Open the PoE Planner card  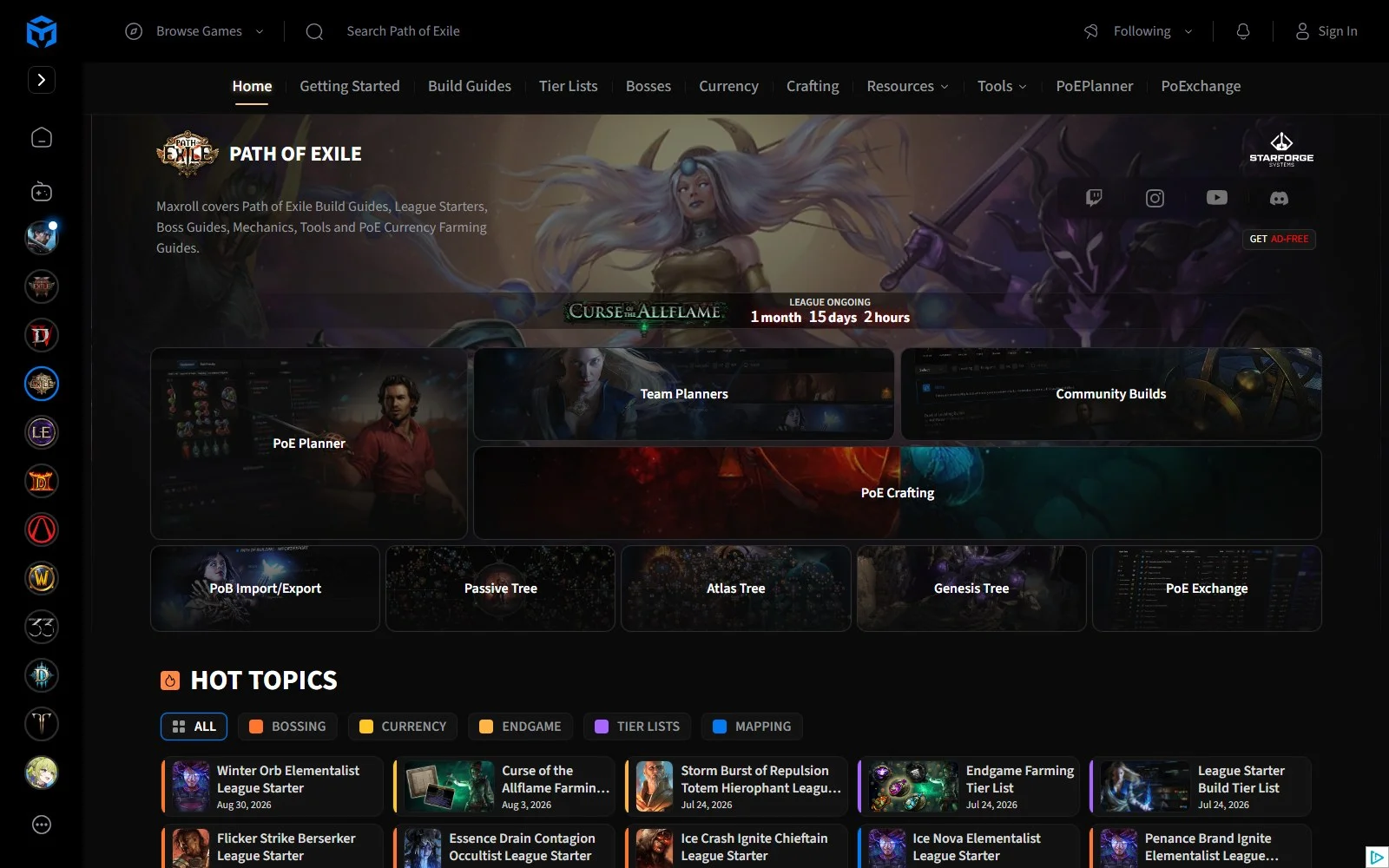309,444
